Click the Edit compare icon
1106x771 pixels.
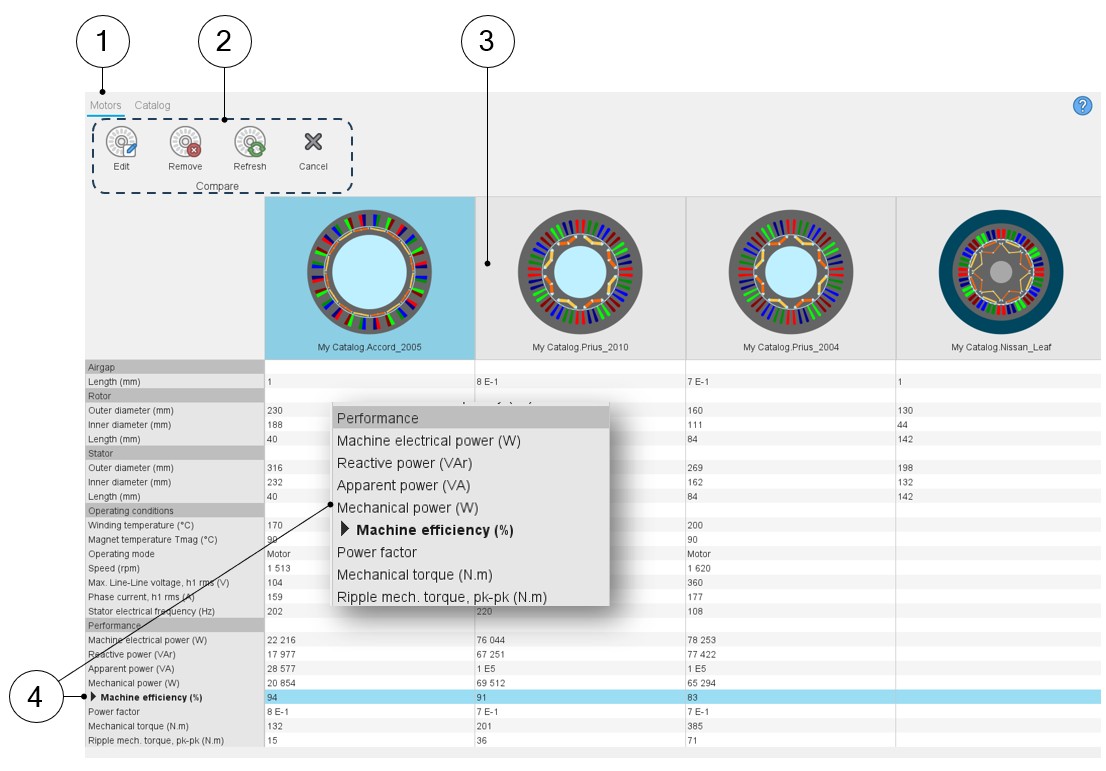click(x=121, y=143)
